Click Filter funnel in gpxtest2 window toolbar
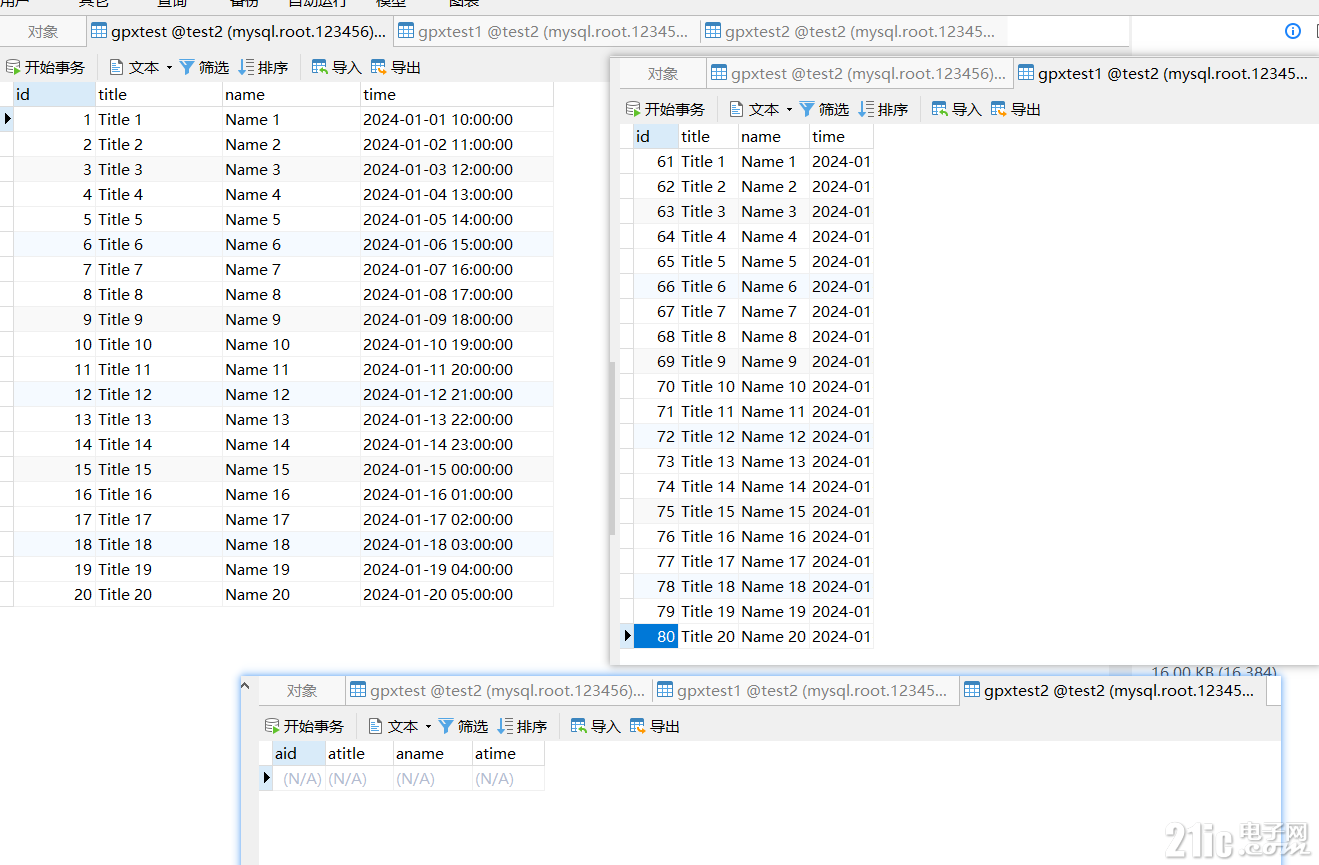Image resolution: width=1319 pixels, height=865 pixels. coord(463,726)
